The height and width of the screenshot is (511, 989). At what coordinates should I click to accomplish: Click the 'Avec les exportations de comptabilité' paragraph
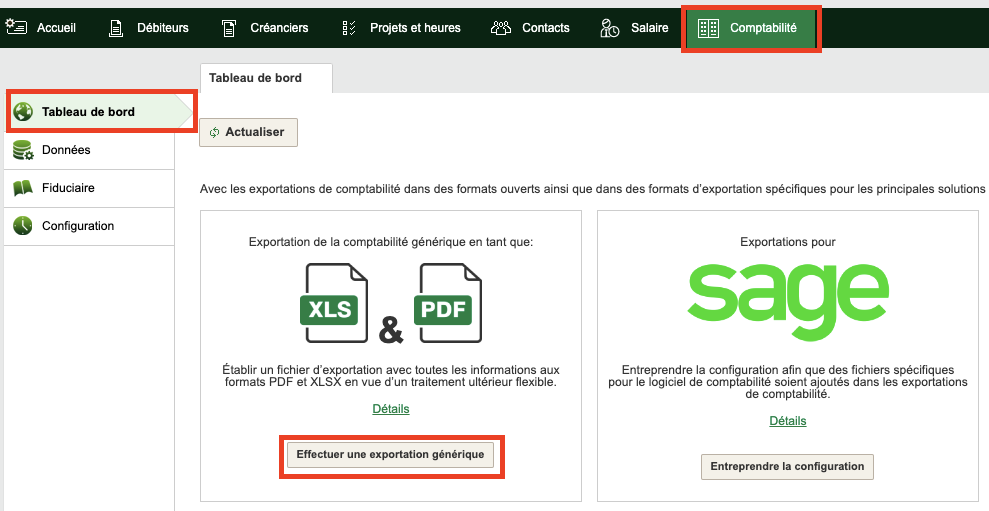click(592, 189)
